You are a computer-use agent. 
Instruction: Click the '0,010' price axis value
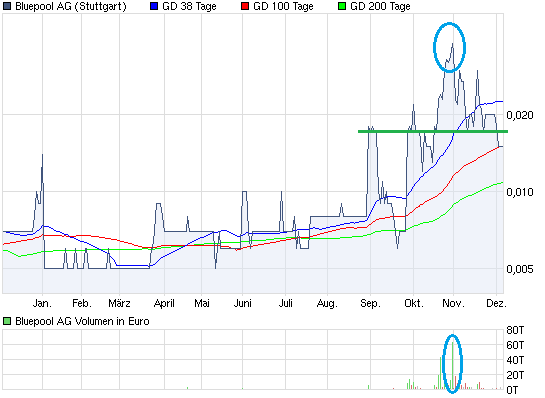520,192
